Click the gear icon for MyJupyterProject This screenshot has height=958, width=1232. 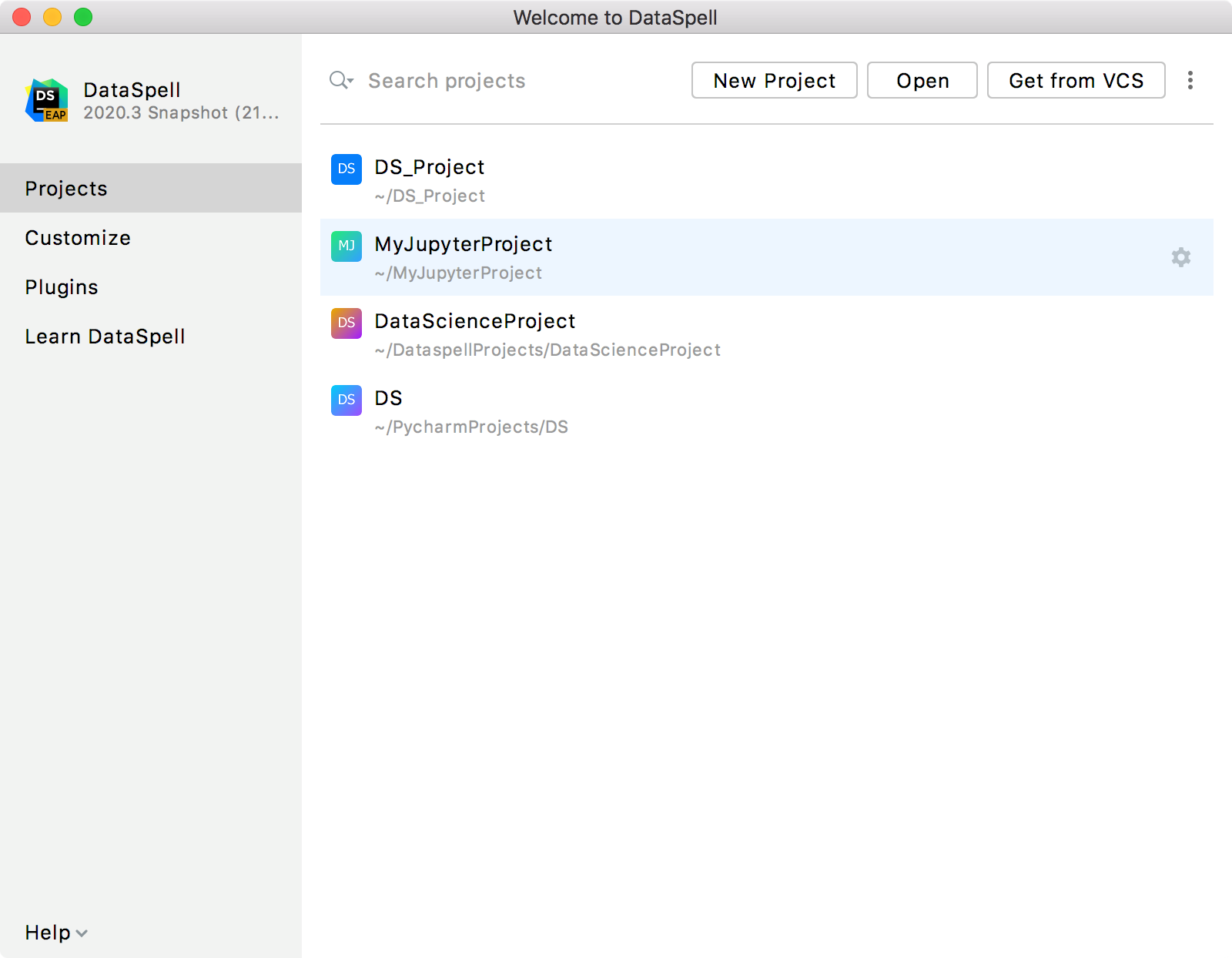[x=1180, y=257]
